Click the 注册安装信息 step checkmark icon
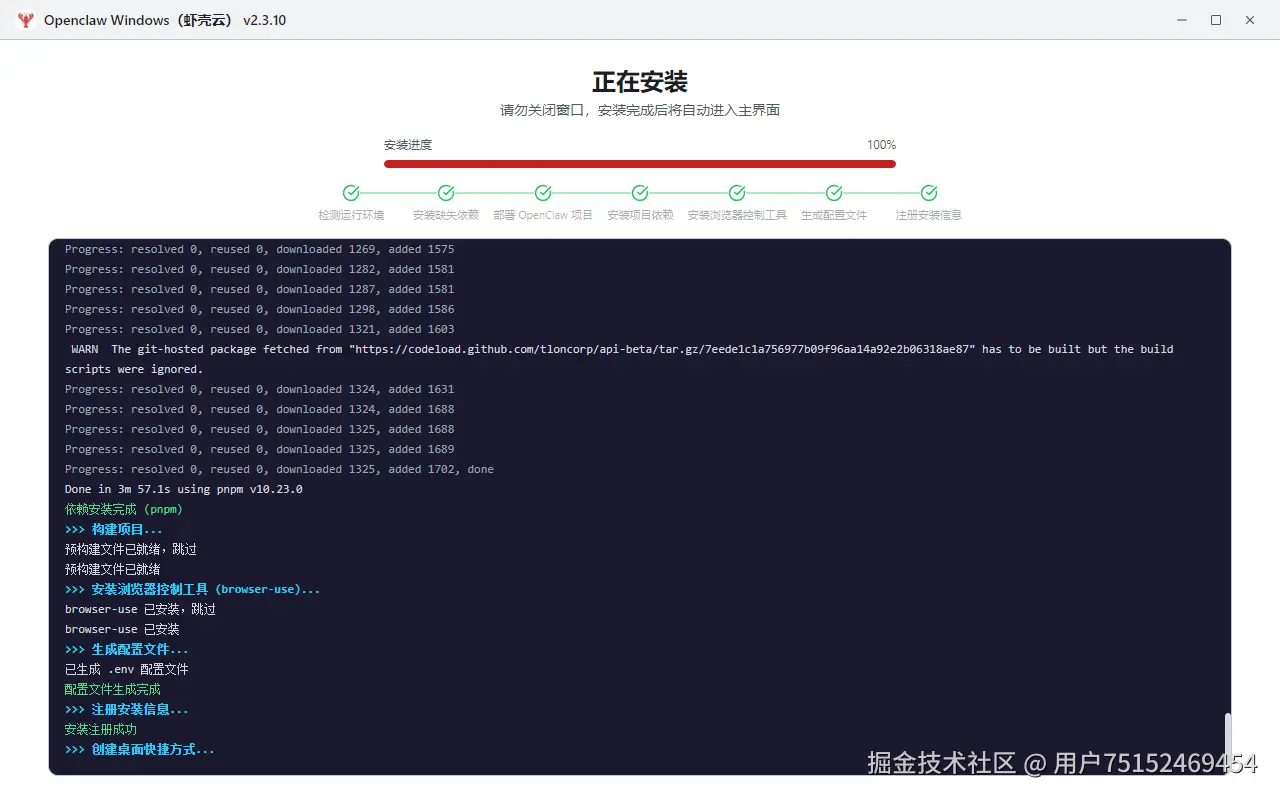This screenshot has width=1280, height=800. 929,193
